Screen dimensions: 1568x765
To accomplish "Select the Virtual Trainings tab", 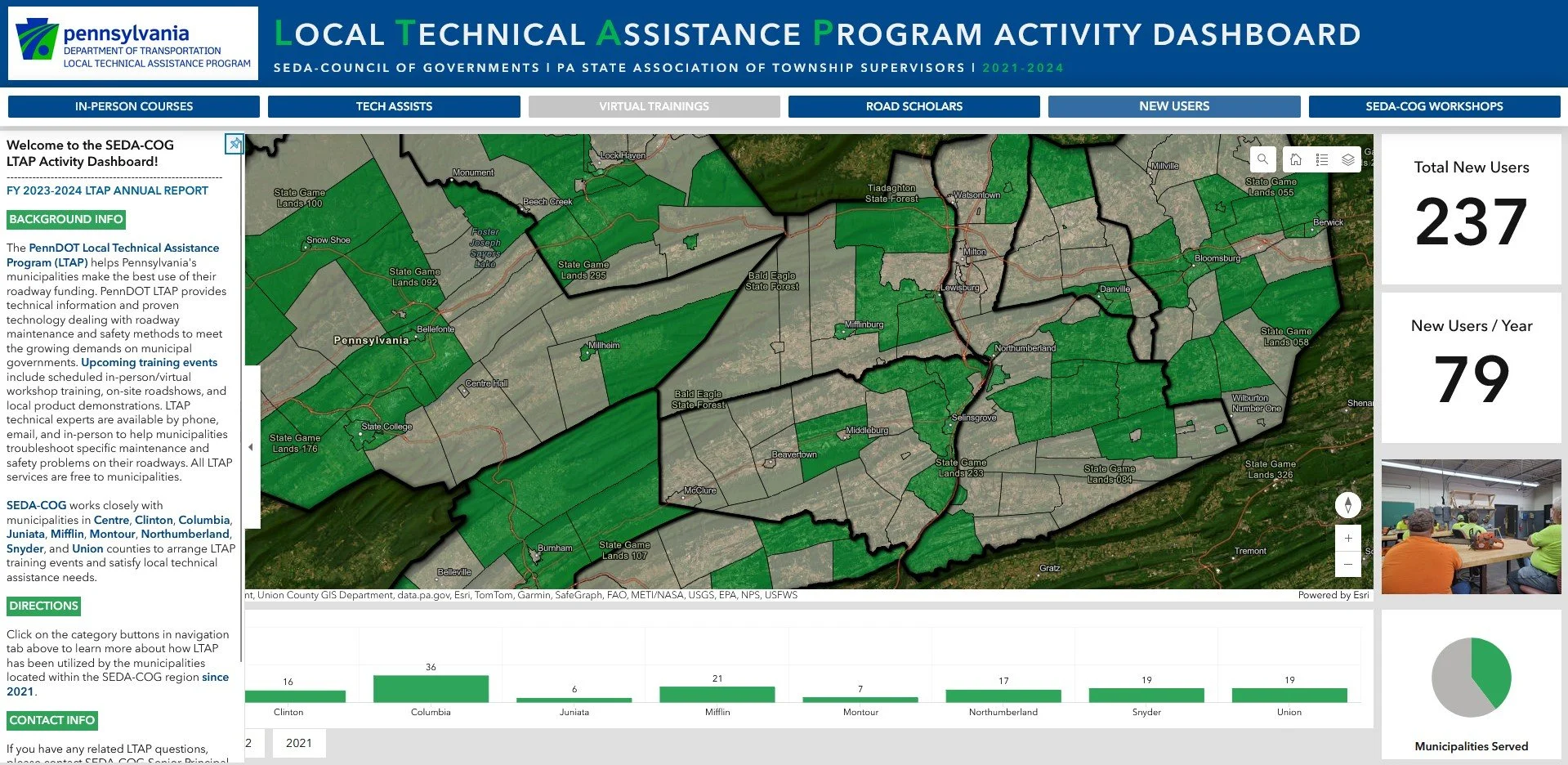I will 654,106.
